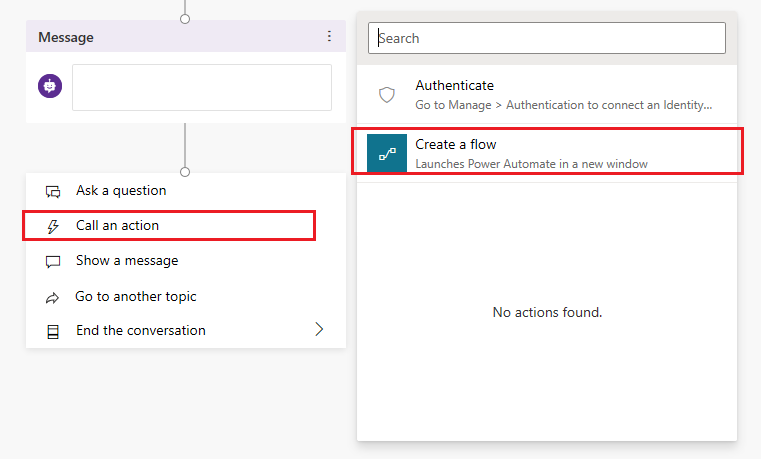The height and width of the screenshot is (459, 761).
Task: Click the connector node circle below Message
Action: pyautogui.click(x=185, y=172)
